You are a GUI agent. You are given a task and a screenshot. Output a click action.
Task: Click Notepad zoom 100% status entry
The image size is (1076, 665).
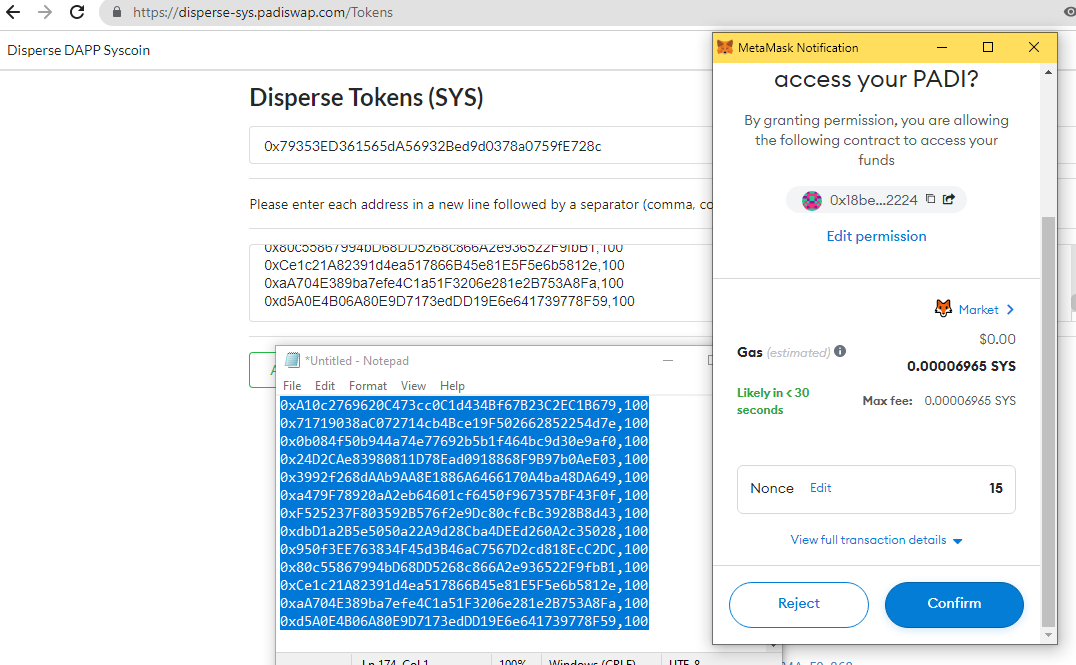coord(513,661)
